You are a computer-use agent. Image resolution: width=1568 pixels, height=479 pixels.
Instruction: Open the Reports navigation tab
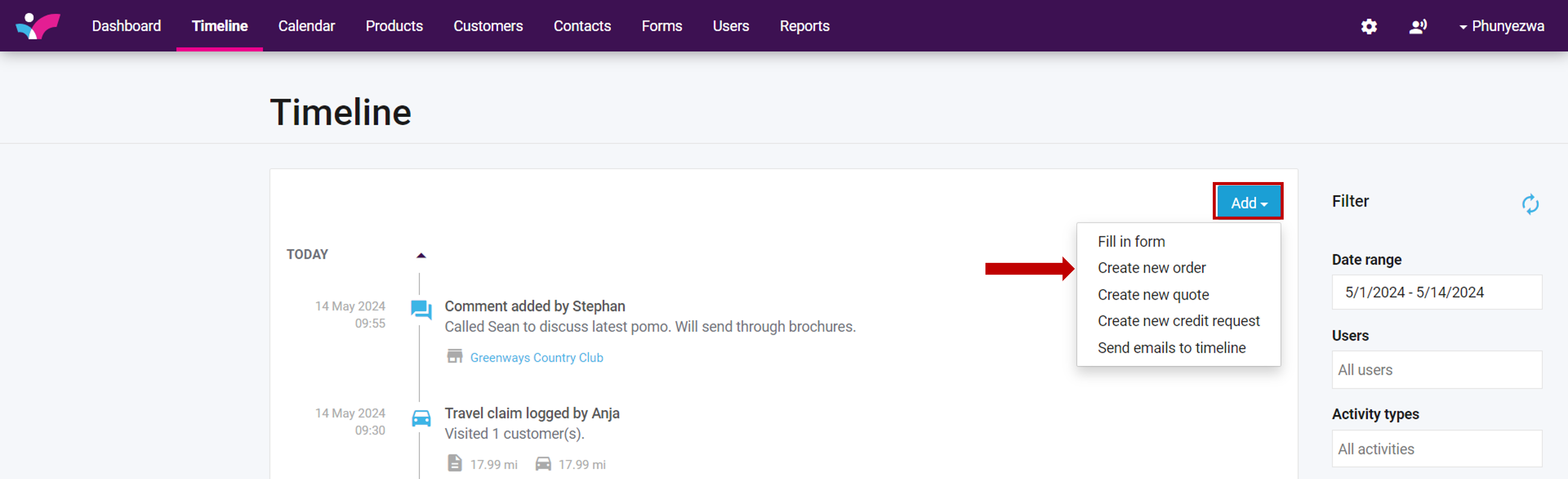click(x=804, y=26)
